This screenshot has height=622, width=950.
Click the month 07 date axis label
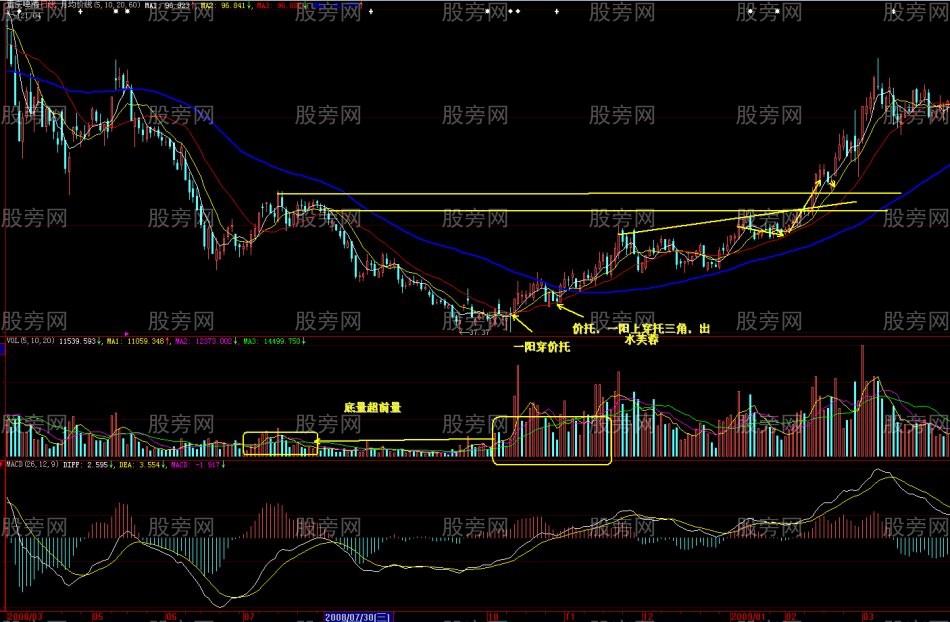click(x=249, y=617)
